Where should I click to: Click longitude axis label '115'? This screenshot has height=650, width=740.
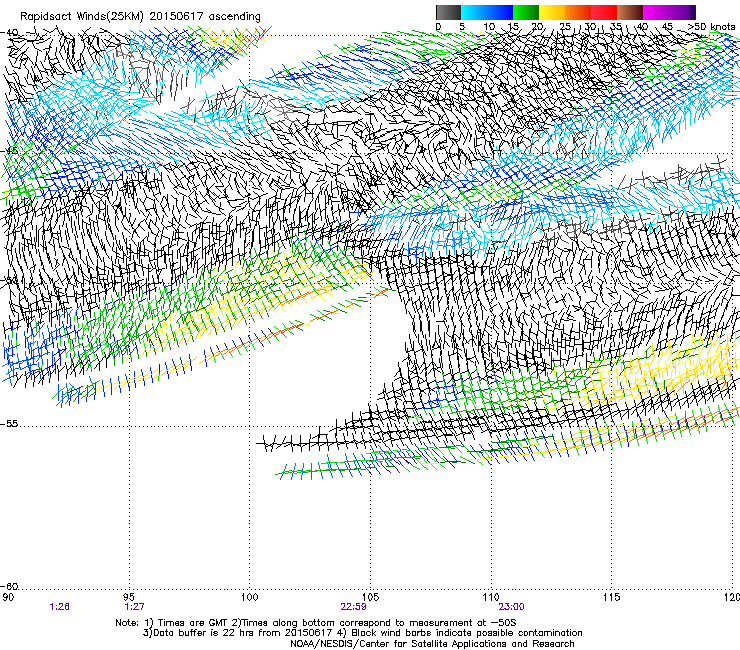click(x=612, y=597)
